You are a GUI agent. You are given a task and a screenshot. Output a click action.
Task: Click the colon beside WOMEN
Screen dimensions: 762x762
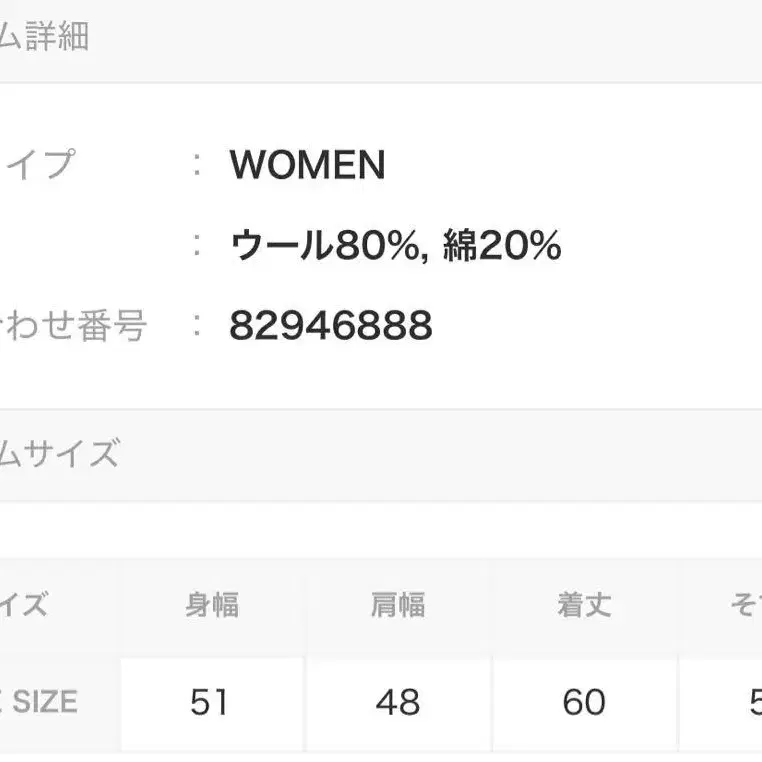click(198, 165)
